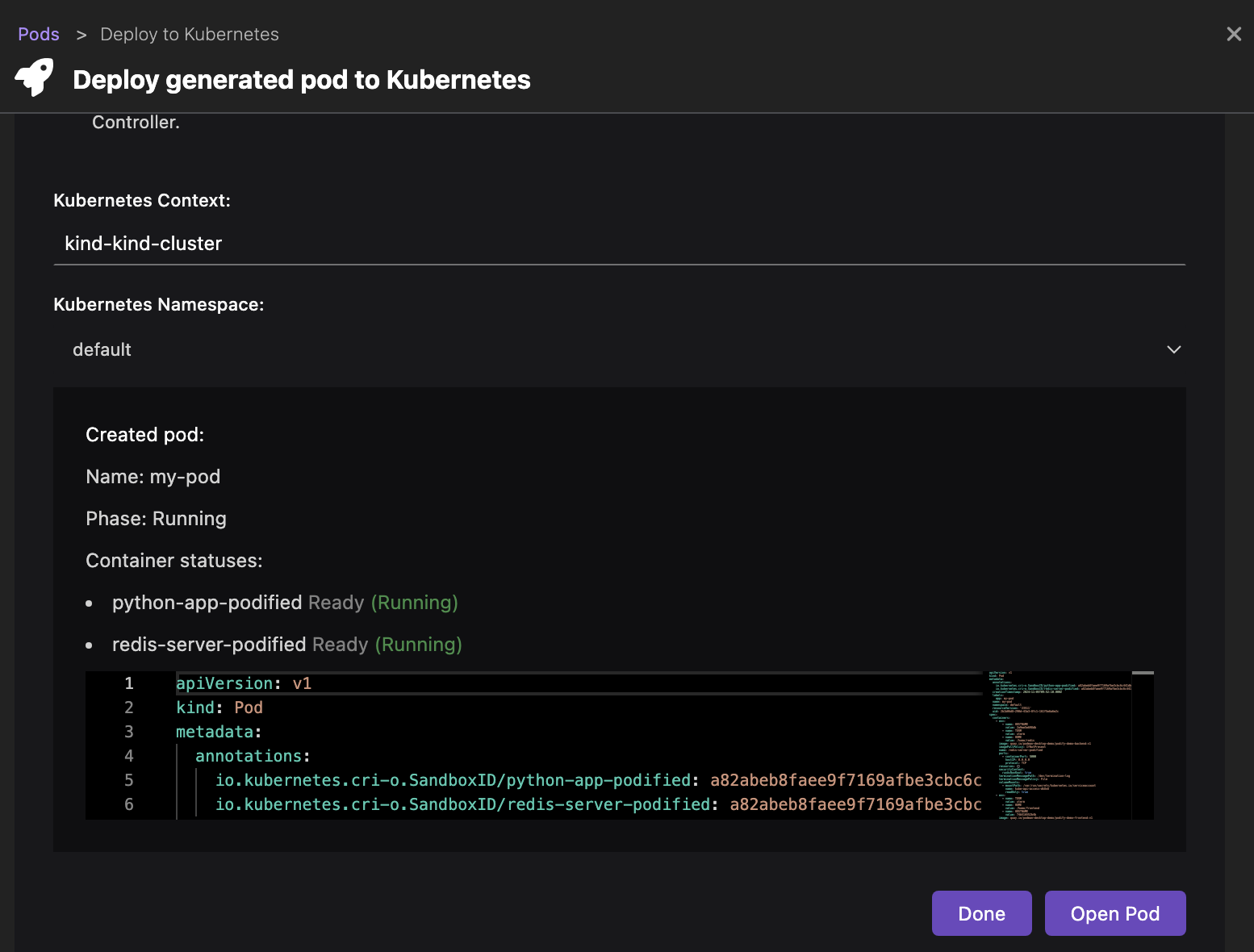Screen dimensions: 1254x952
Task: Open the Kubernetes Namespace dropdown showing default
Action: 618,349
